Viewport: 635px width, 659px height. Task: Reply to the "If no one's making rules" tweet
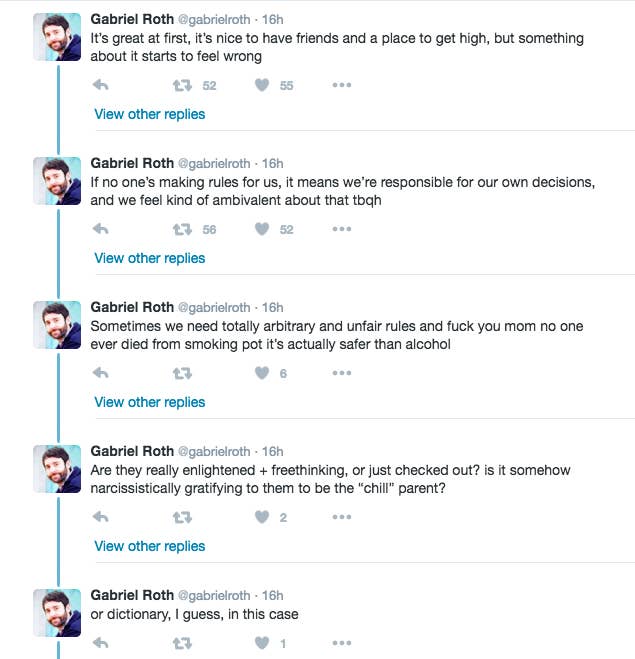(x=100, y=229)
